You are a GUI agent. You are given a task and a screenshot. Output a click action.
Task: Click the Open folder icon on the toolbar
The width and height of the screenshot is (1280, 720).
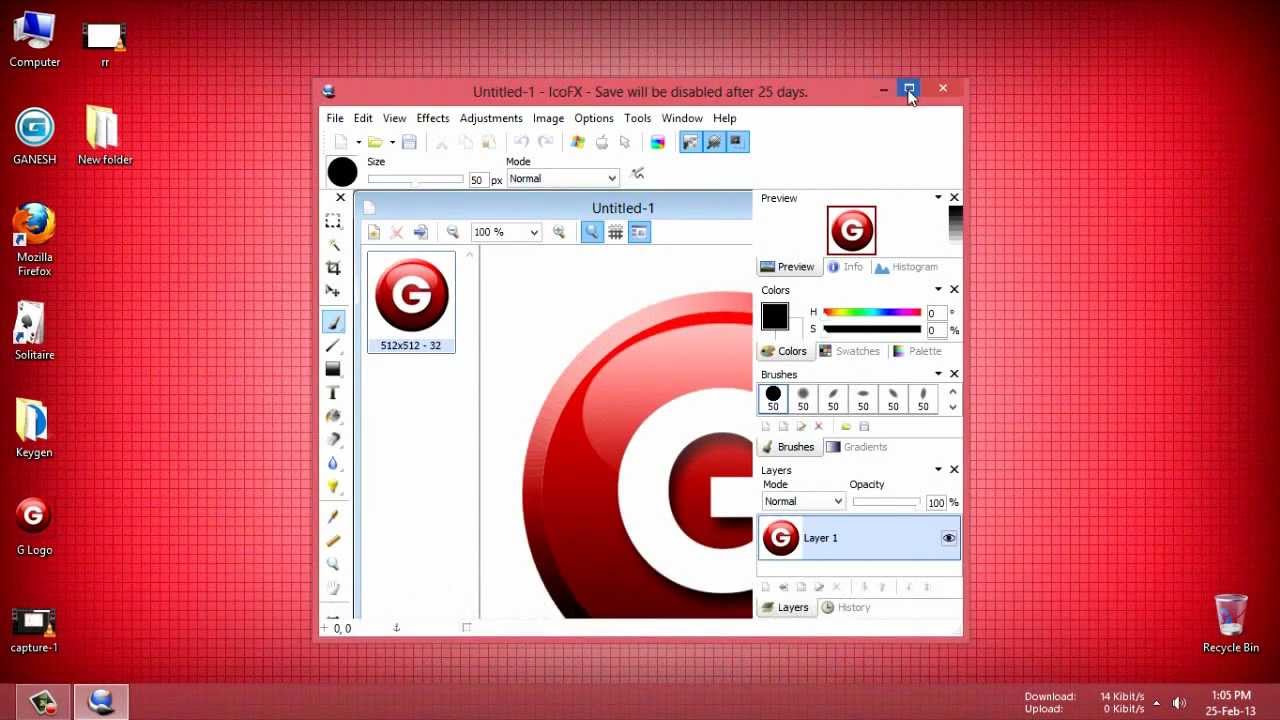point(378,141)
